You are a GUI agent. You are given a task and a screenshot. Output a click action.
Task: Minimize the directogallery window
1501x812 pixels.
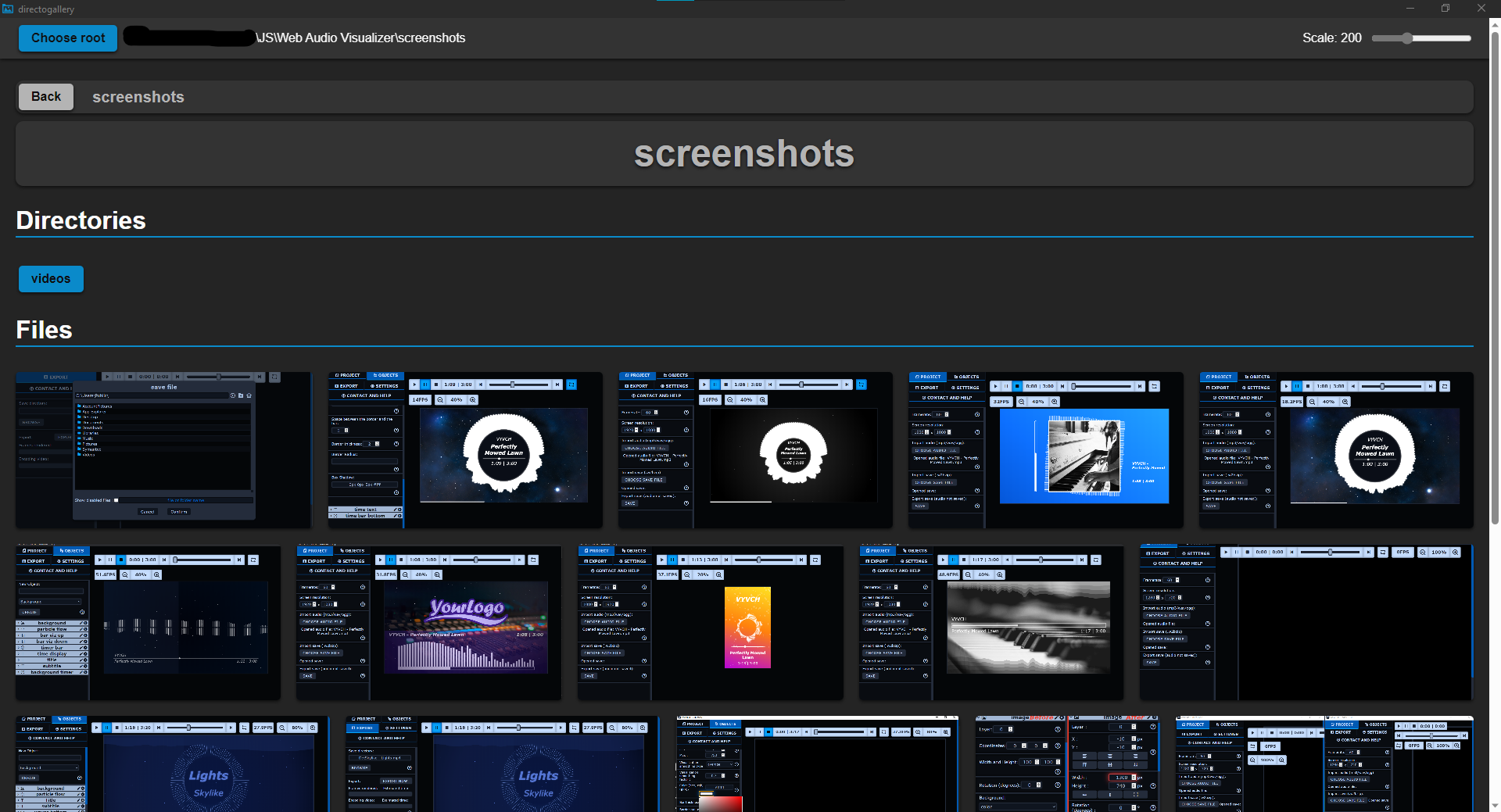coord(1410,9)
